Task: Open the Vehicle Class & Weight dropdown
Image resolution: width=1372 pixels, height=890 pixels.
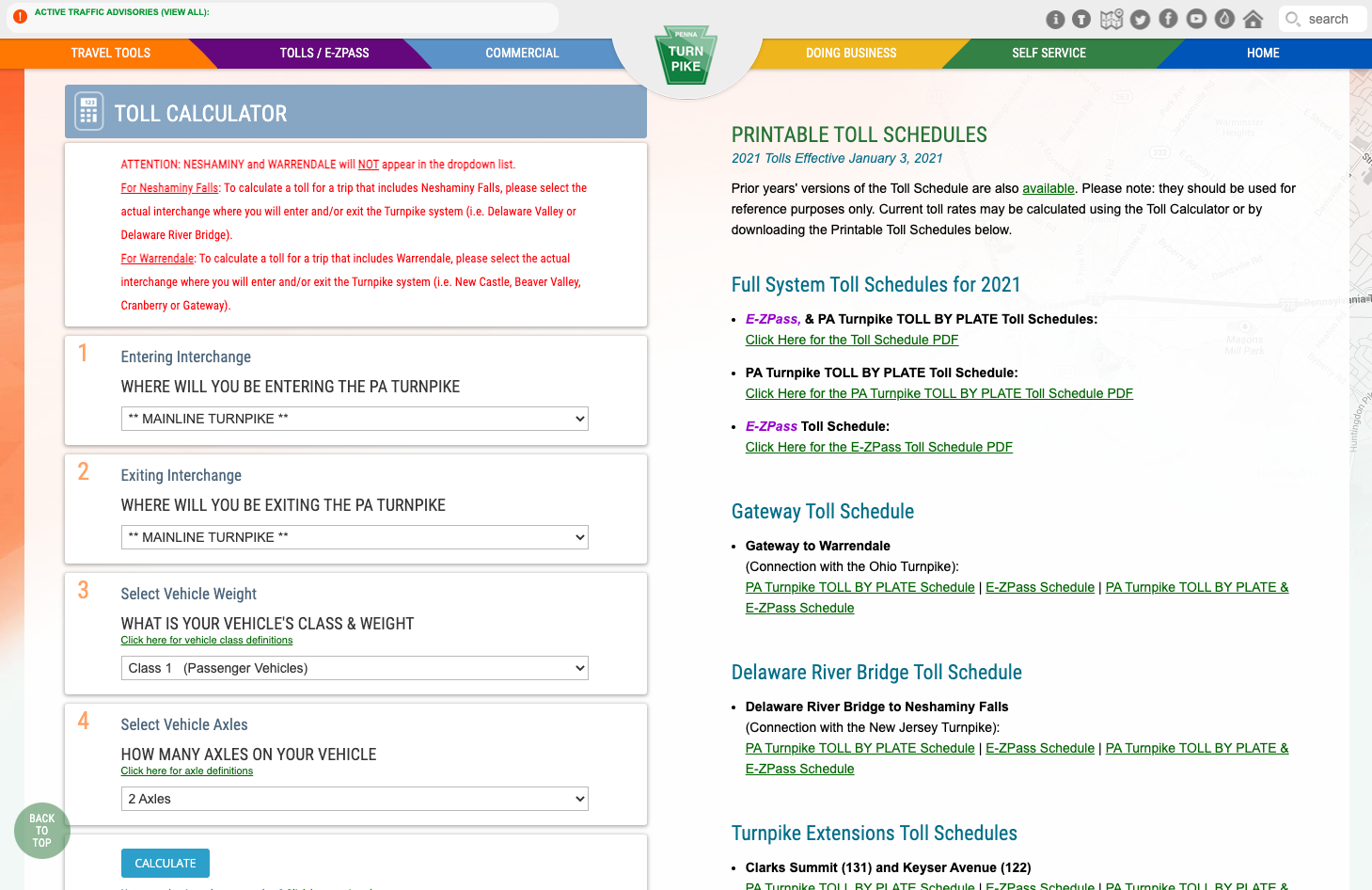Action: [355, 668]
